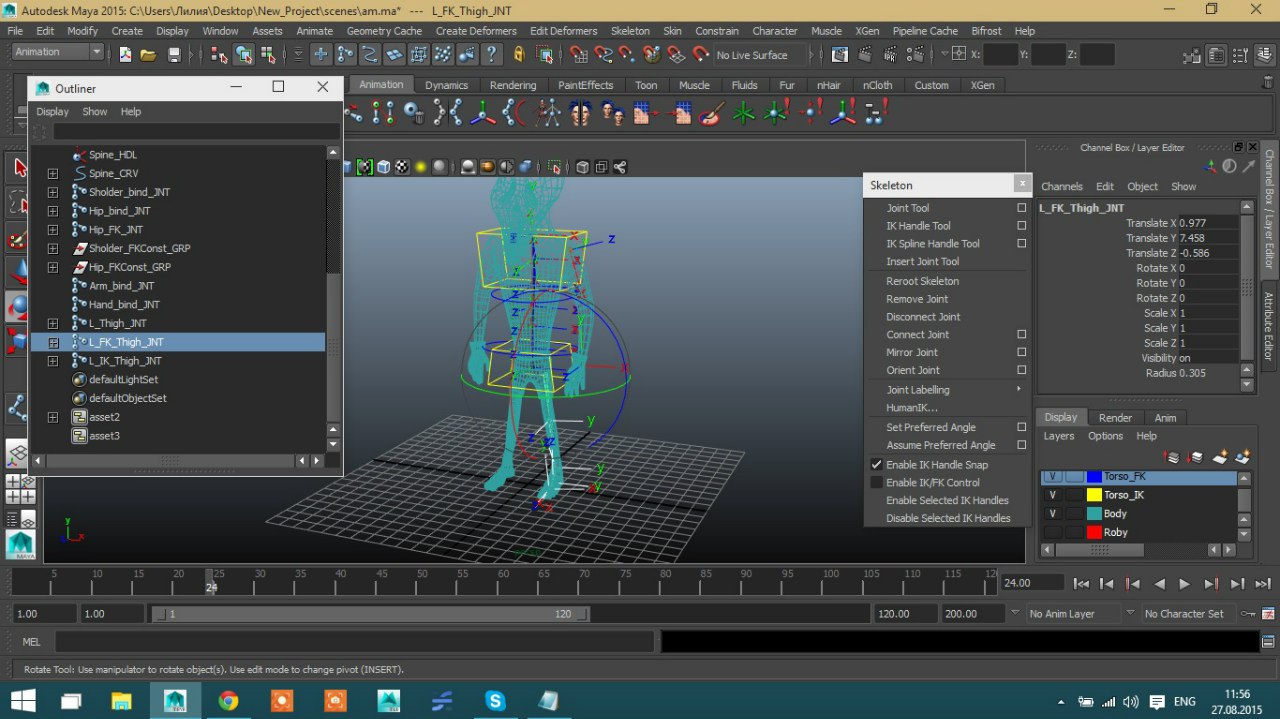Expand Spine_CRV in the Outliner

tap(53, 174)
